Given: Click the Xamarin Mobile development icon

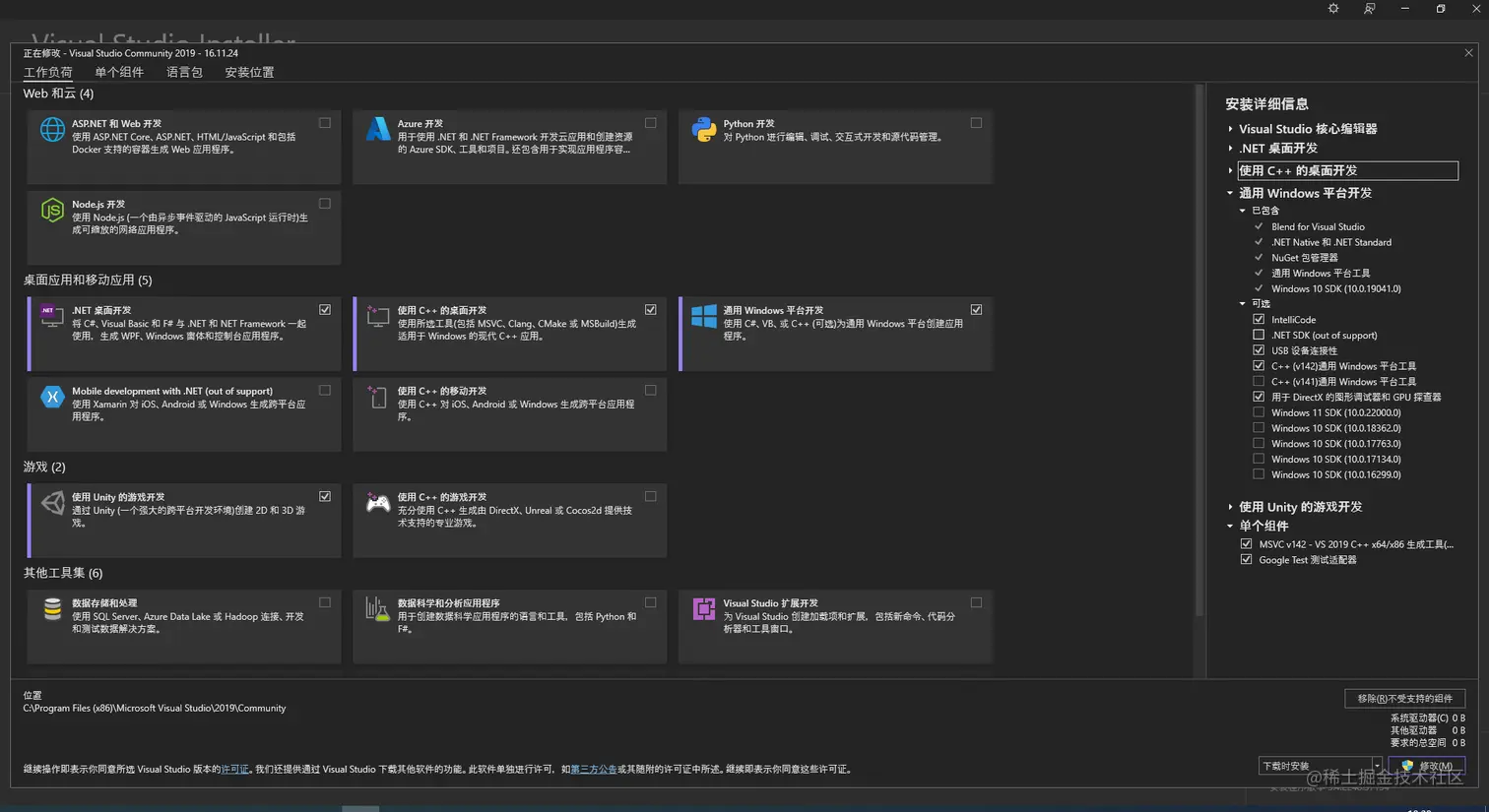Looking at the screenshot, I should click(52, 397).
